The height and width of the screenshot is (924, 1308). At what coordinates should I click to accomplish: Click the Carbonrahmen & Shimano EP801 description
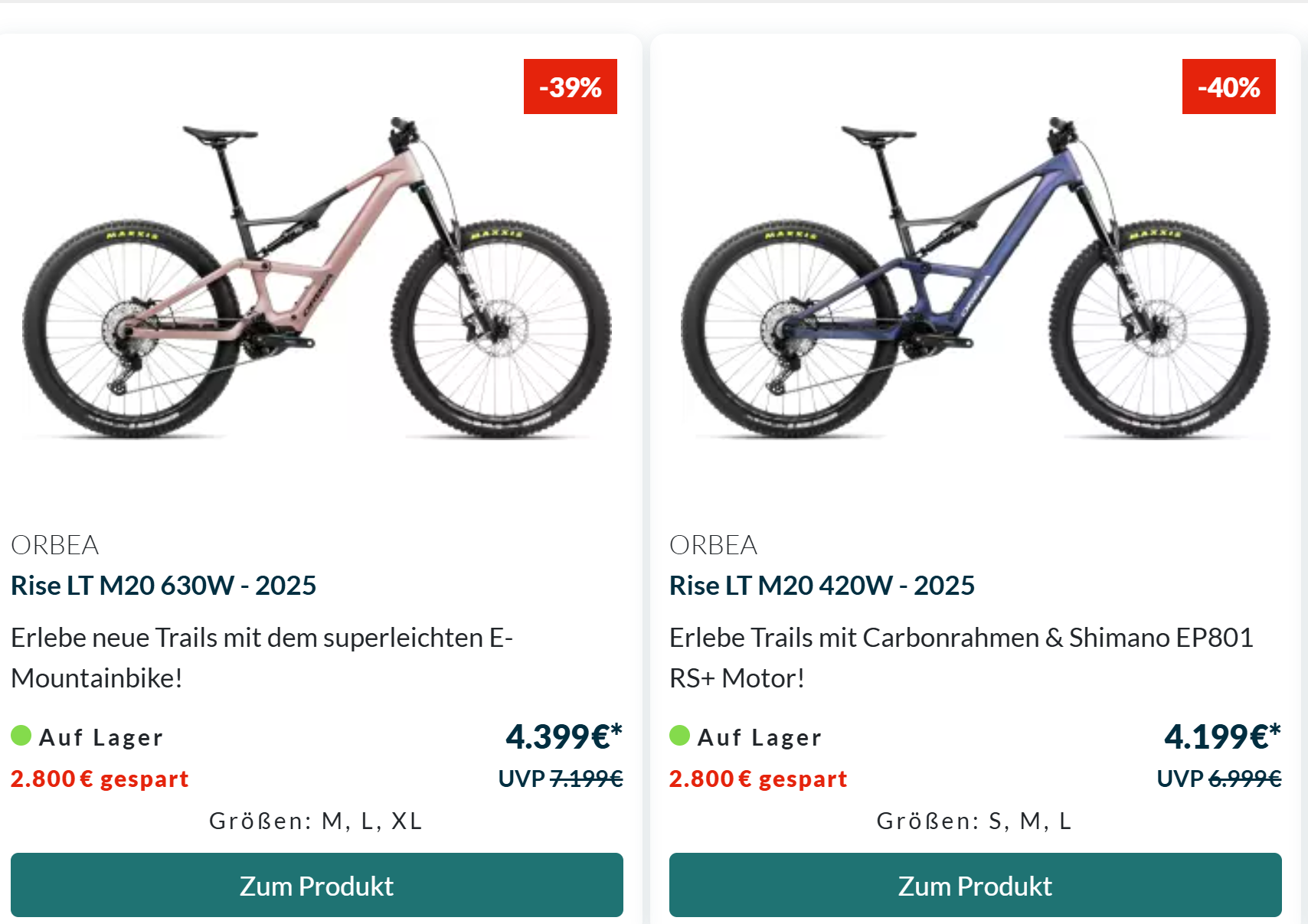(x=961, y=657)
